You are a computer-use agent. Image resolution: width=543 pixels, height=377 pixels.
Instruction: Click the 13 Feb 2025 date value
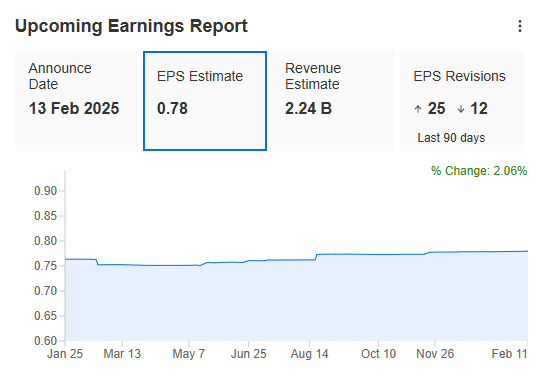coord(74,108)
